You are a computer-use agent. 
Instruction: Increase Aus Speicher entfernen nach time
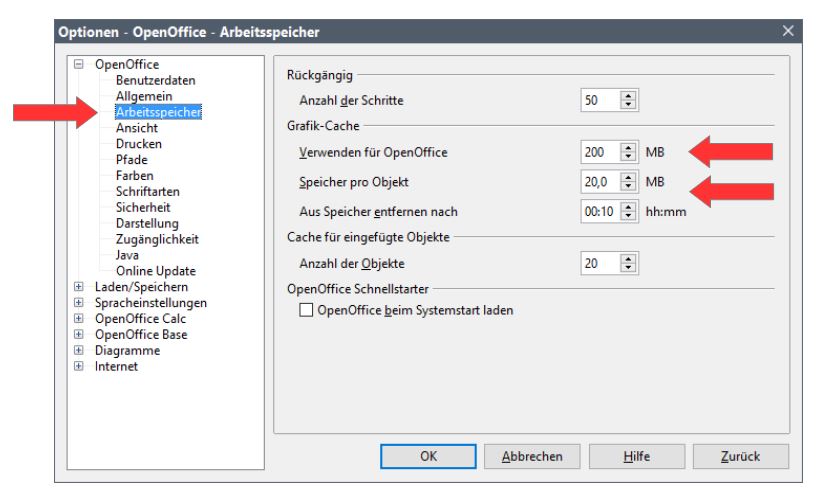pyautogui.click(x=628, y=207)
